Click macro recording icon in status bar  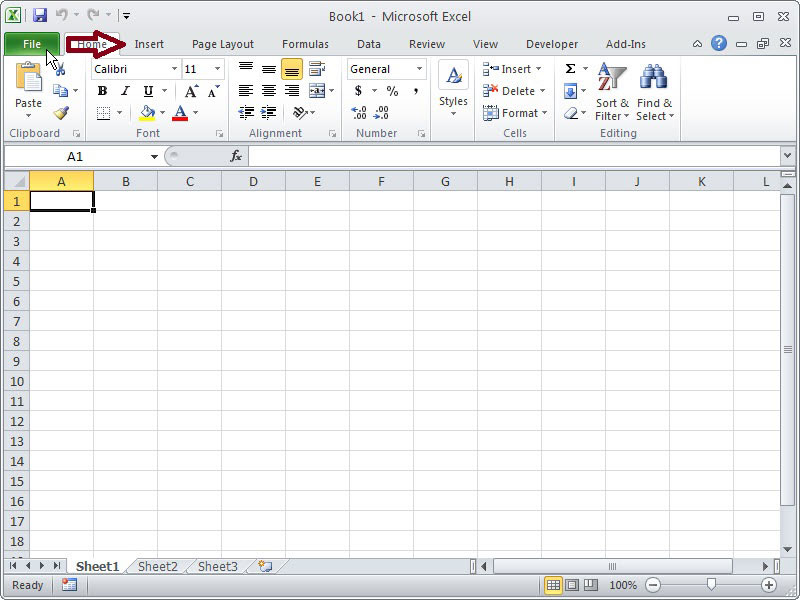click(69, 585)
